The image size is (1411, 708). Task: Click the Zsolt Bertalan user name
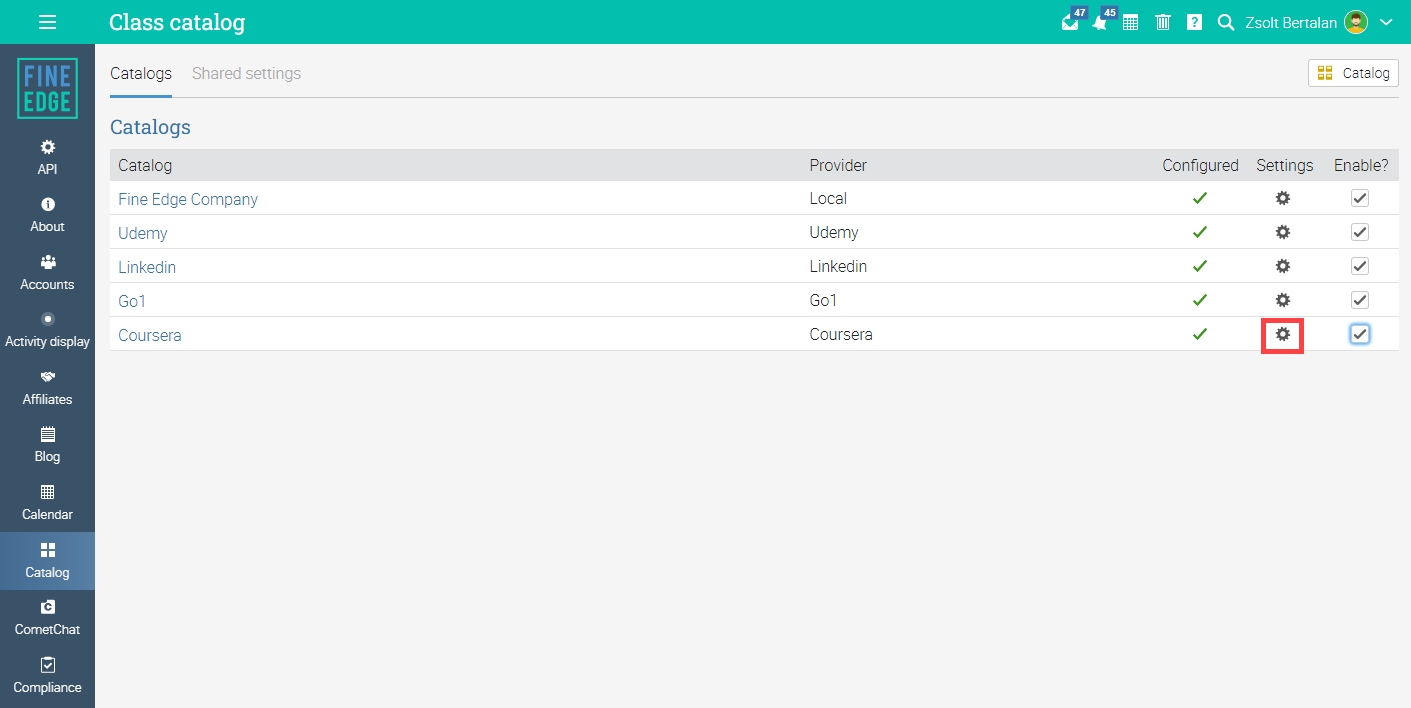[1291, 22]
